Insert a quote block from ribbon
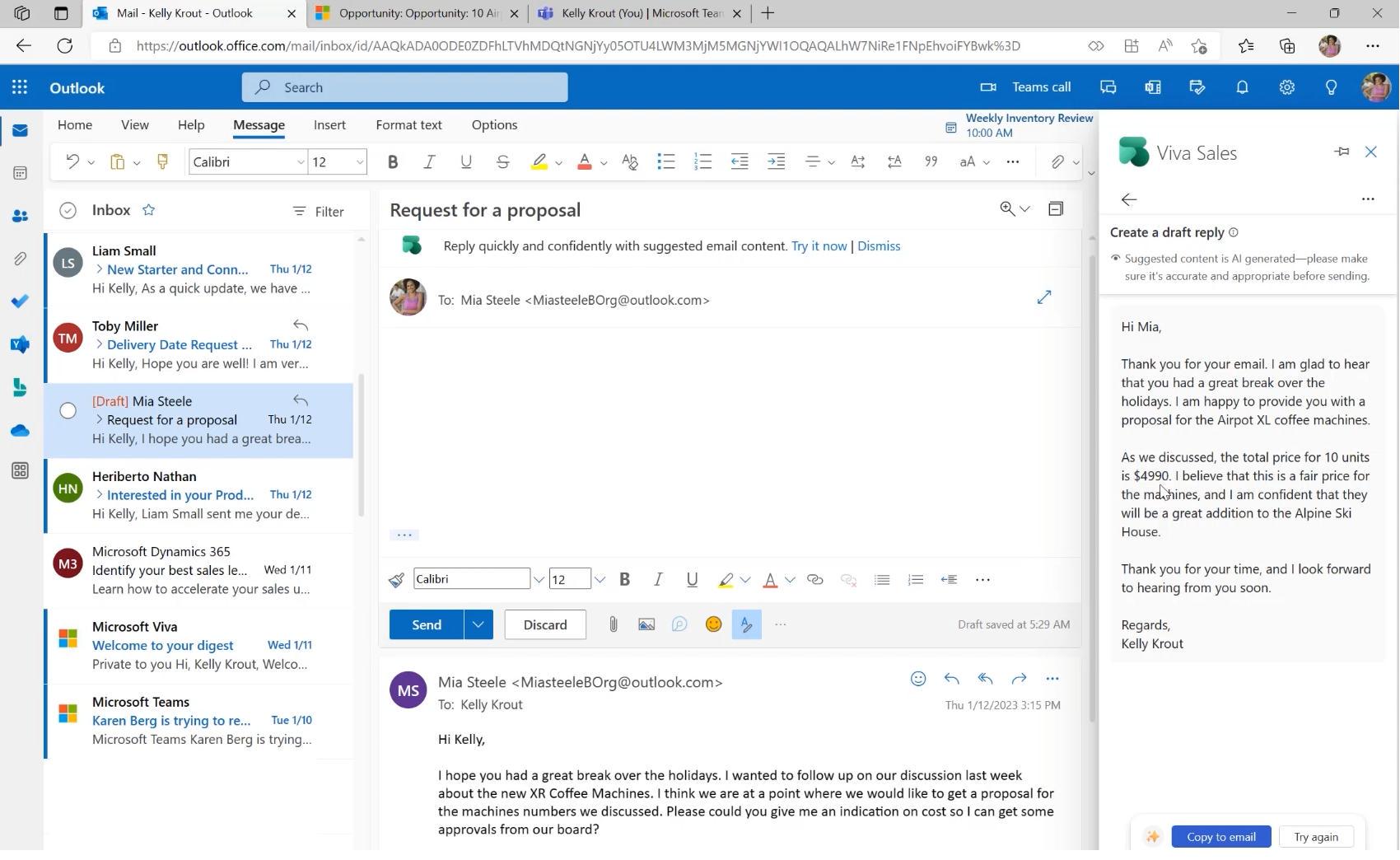Viewport: 1400px width, 860px height. click(931, 162)
